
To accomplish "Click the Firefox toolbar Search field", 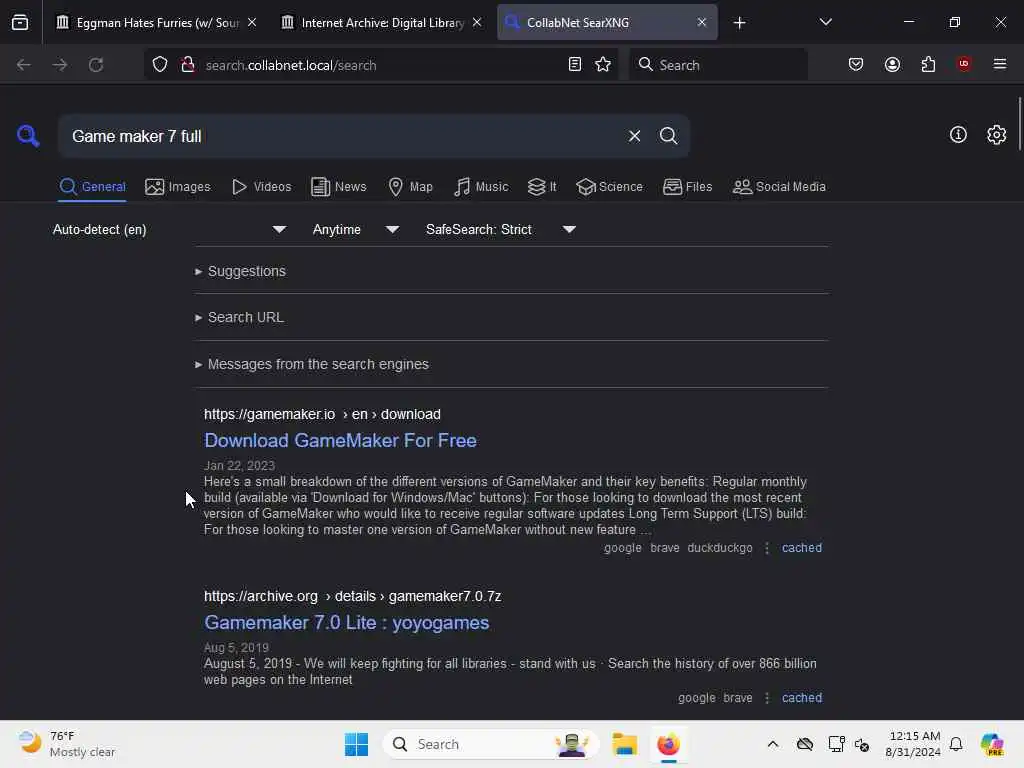I will point(718,65).
